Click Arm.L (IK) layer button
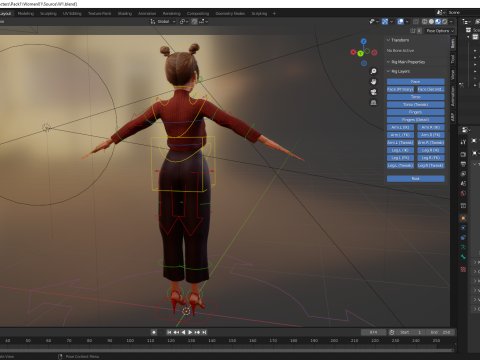The image size is (480, 360). click(x=400, y=127)
